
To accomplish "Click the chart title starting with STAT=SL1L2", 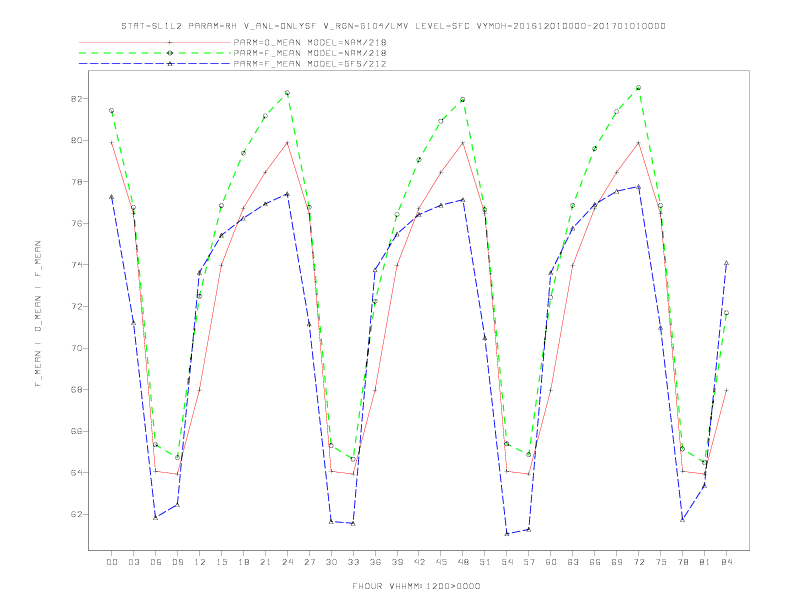I will pos(393,26).
